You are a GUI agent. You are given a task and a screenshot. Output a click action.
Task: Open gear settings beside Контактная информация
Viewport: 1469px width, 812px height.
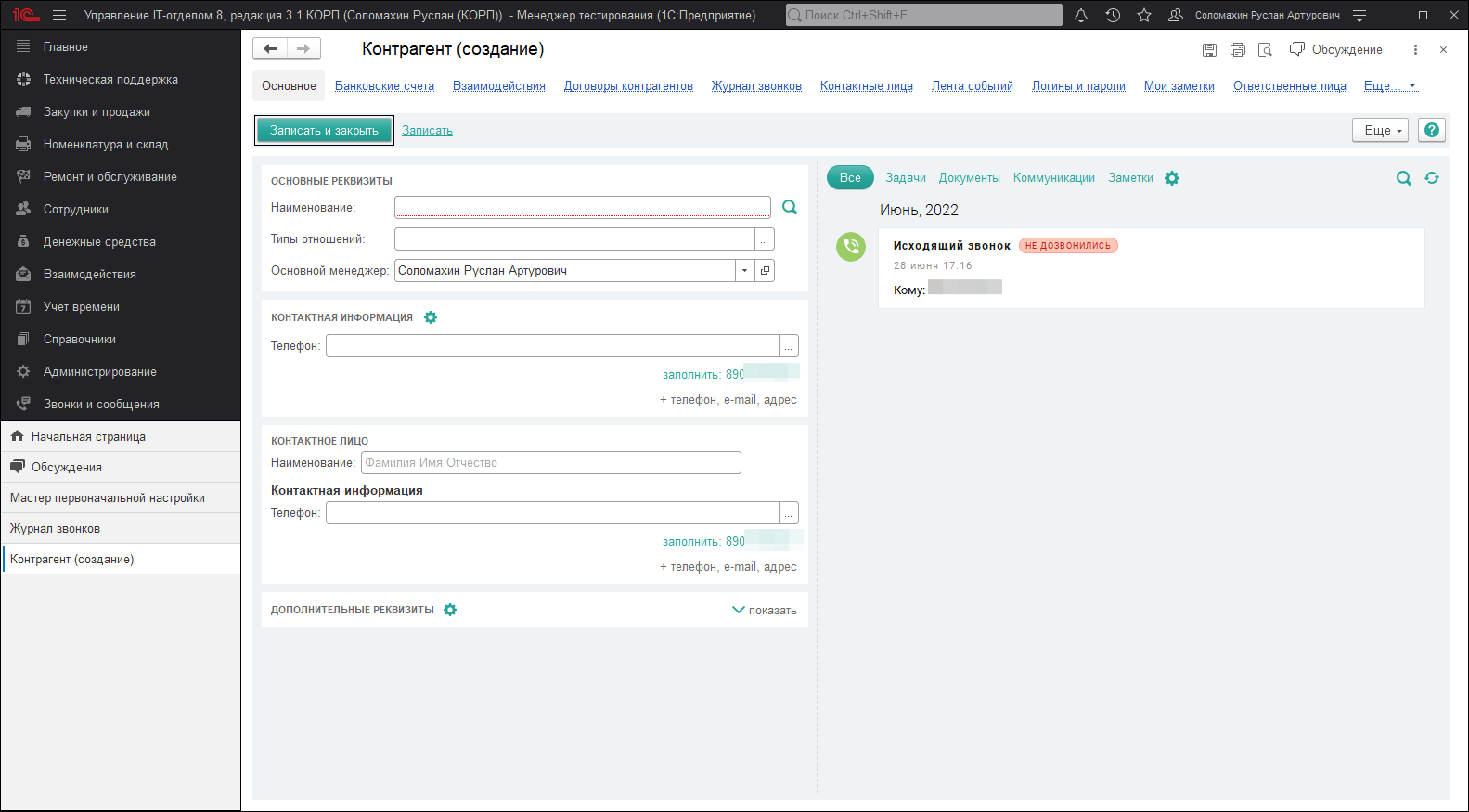pos(431,317)
